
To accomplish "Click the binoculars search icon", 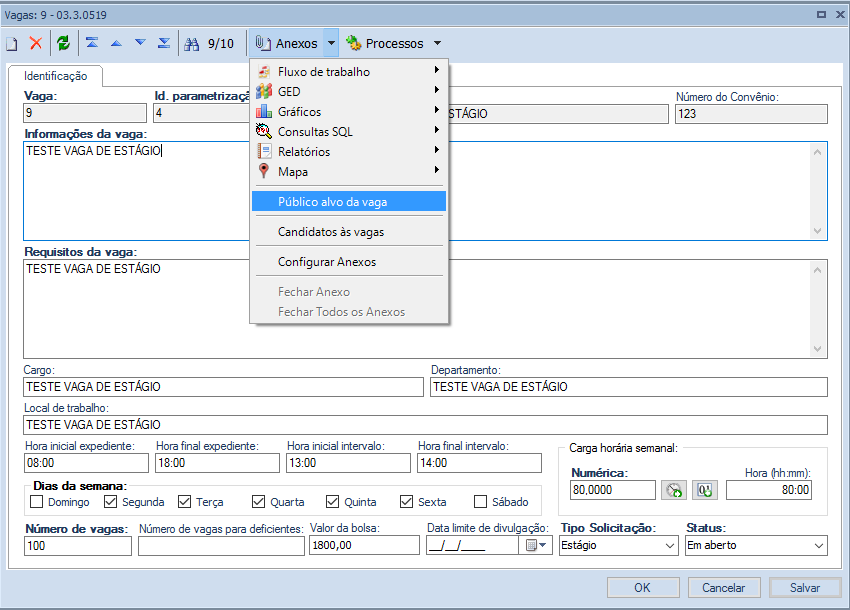I will tap(191, 44).
